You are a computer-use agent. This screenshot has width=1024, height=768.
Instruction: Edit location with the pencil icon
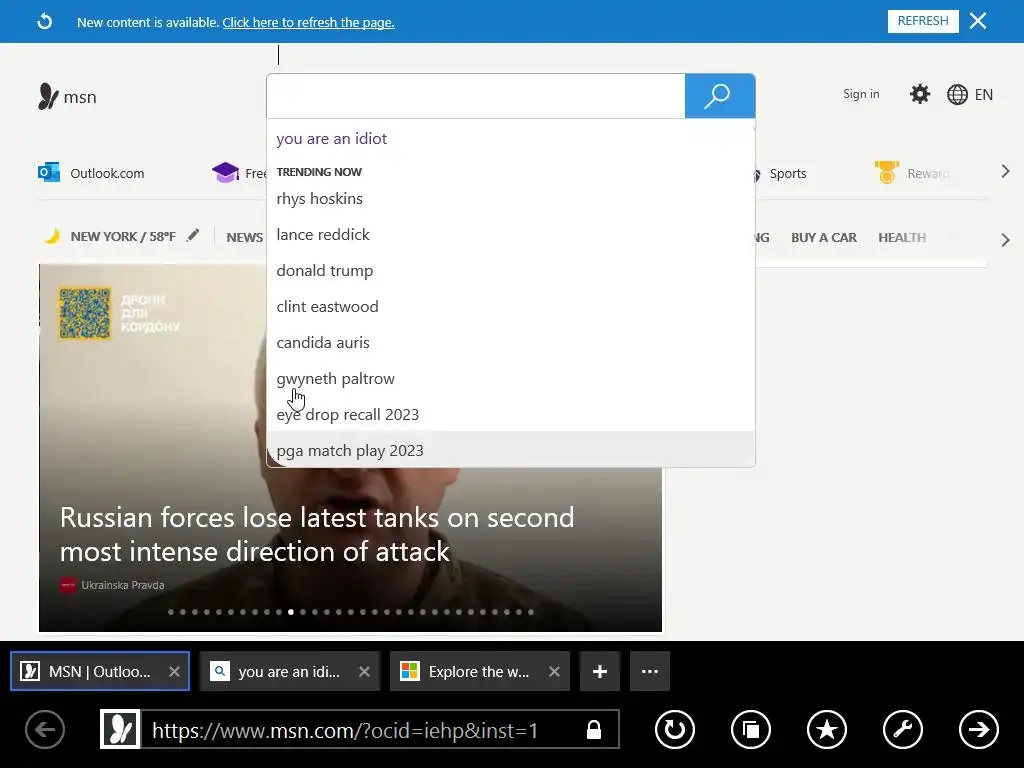click(x=193, y=236)
